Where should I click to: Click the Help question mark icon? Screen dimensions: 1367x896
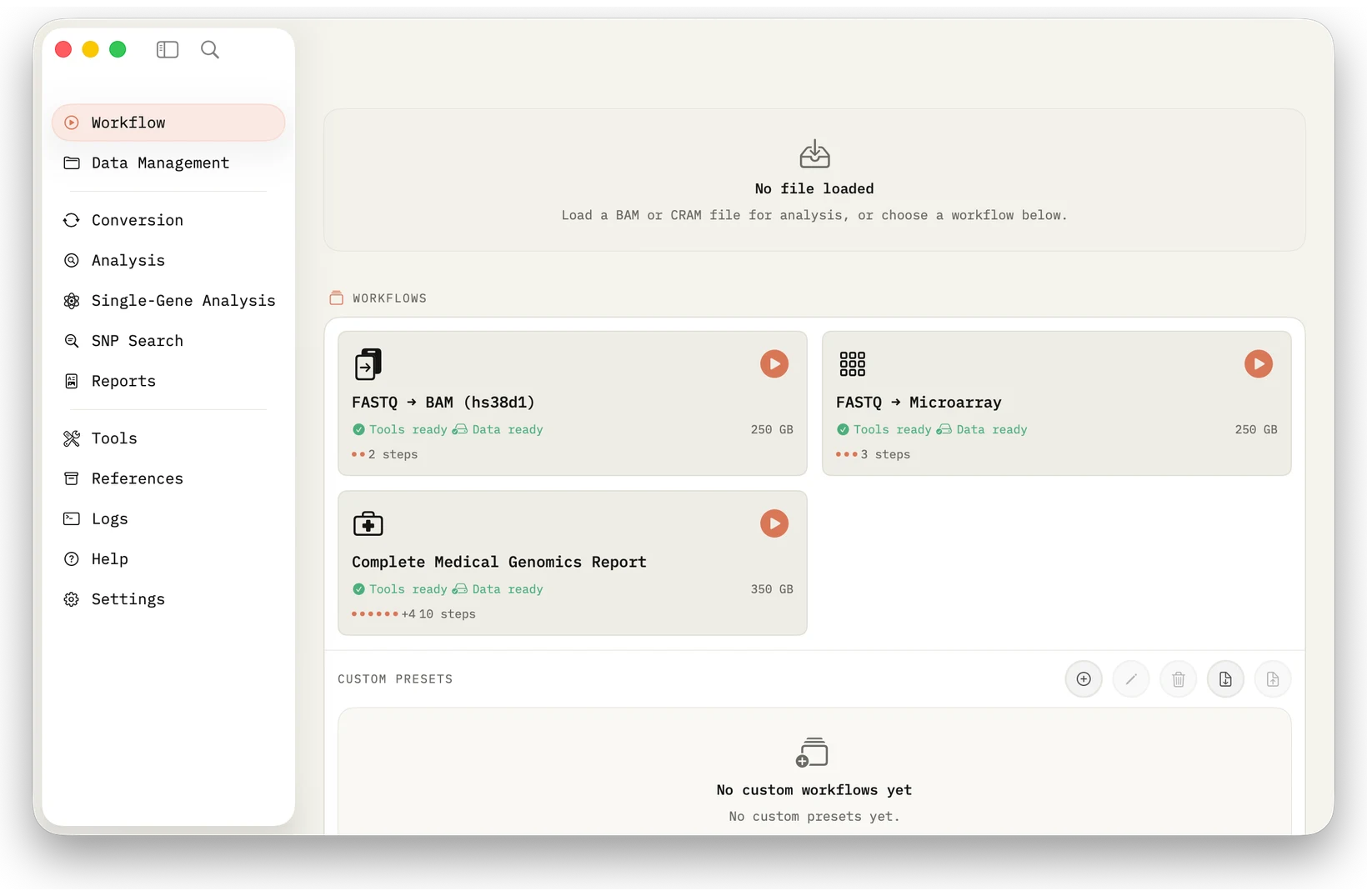72,559
